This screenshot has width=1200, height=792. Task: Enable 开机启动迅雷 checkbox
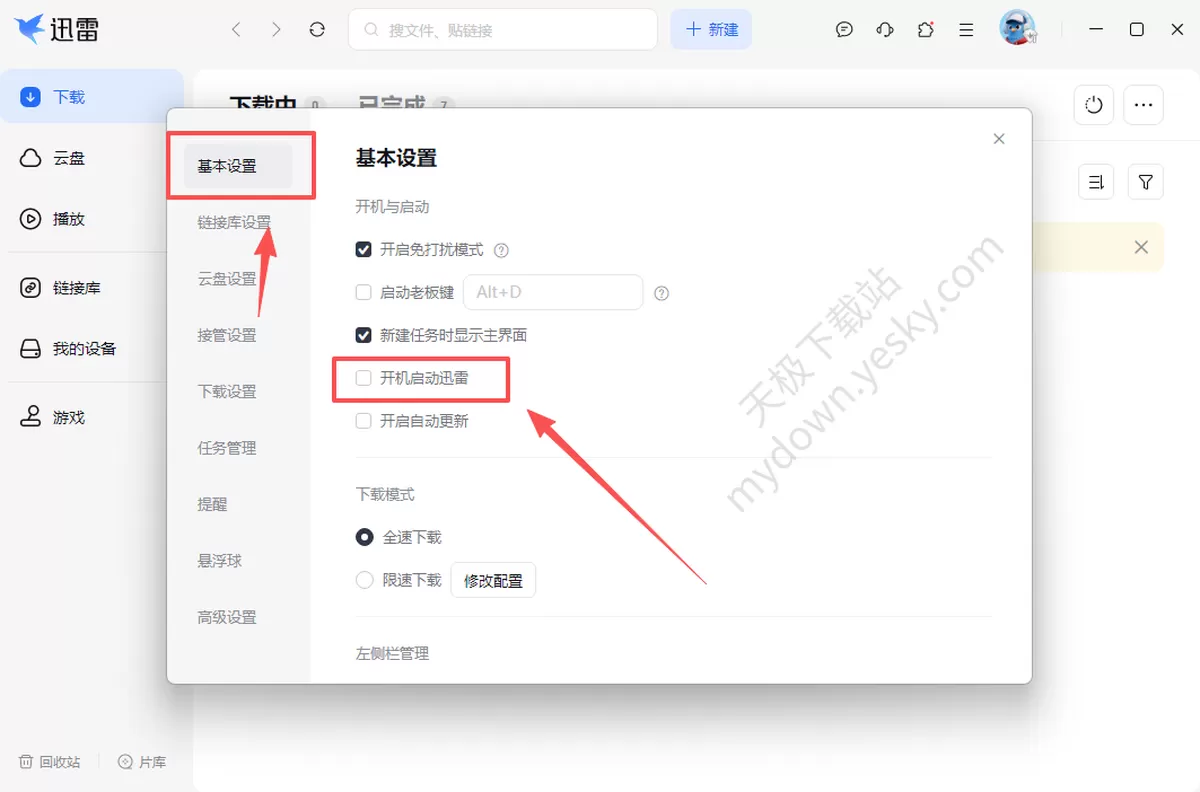[364, 378]
